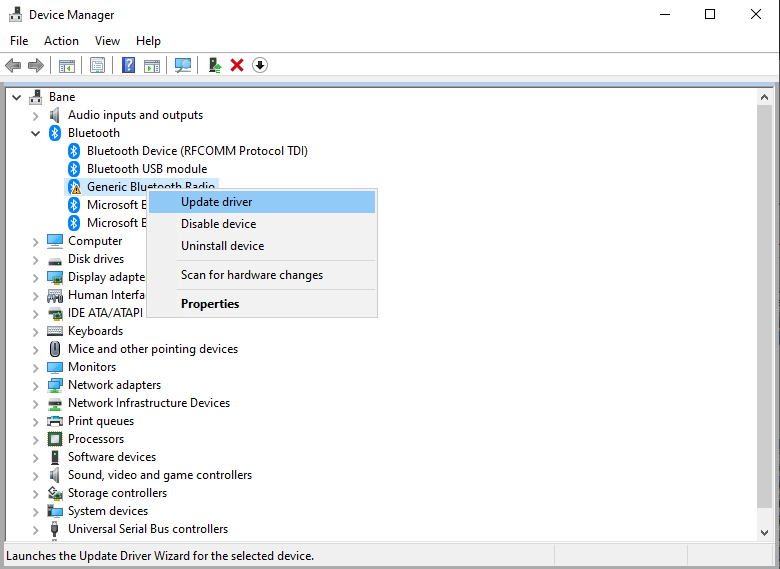The width and height of the screenshot is (780, 569).
Task: Expand the Monitors category
Action: (35, 368)
